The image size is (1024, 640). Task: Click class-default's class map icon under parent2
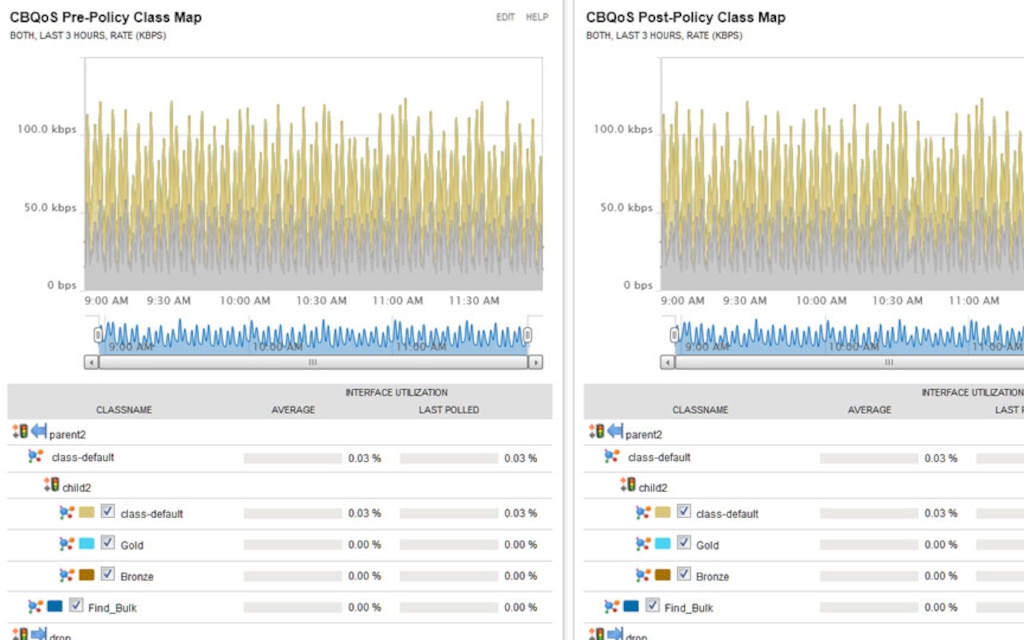pos(36,458)
